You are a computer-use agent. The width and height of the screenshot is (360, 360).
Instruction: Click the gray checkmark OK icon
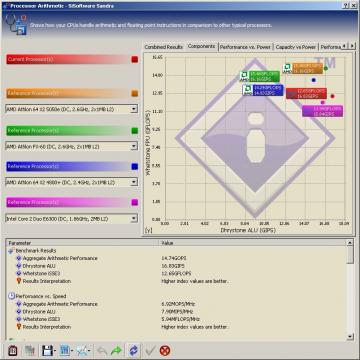(150, 350)
